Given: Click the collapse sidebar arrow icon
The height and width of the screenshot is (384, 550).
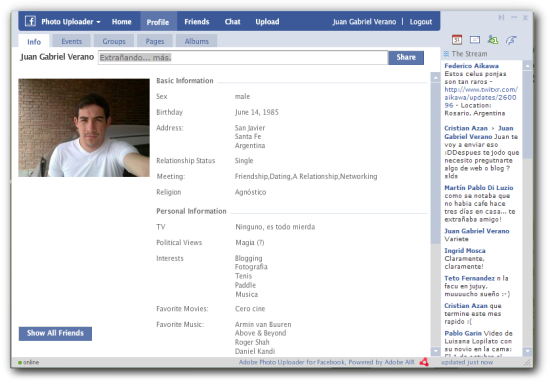Looking at the screenshot, I should tap(501, 18).
